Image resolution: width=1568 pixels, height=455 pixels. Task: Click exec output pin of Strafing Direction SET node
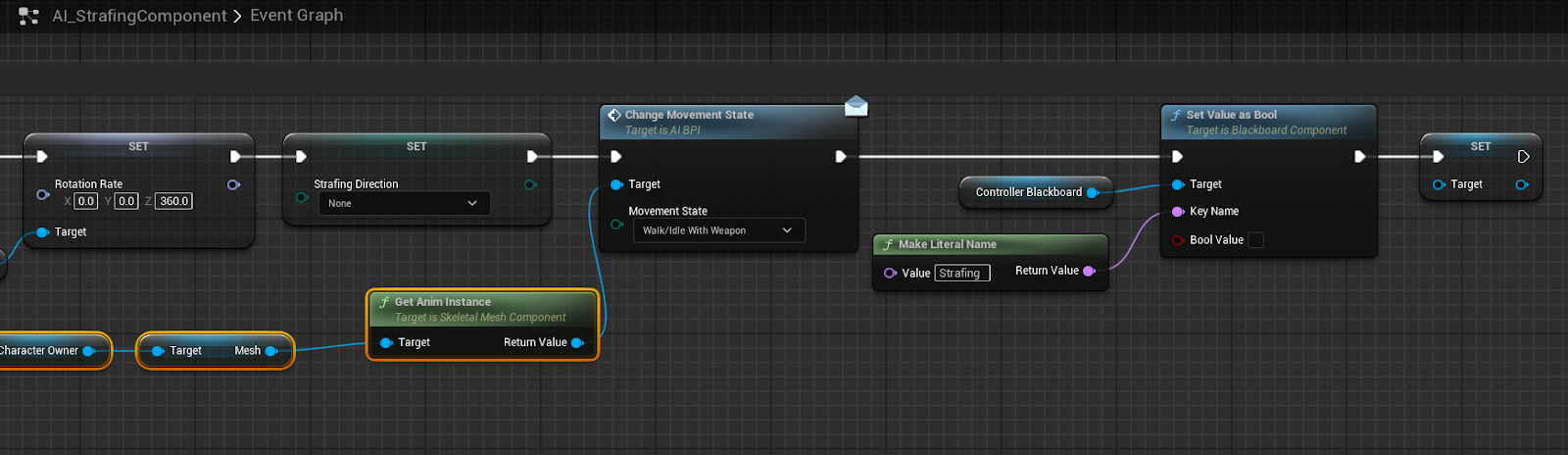[x=532, y=156]
